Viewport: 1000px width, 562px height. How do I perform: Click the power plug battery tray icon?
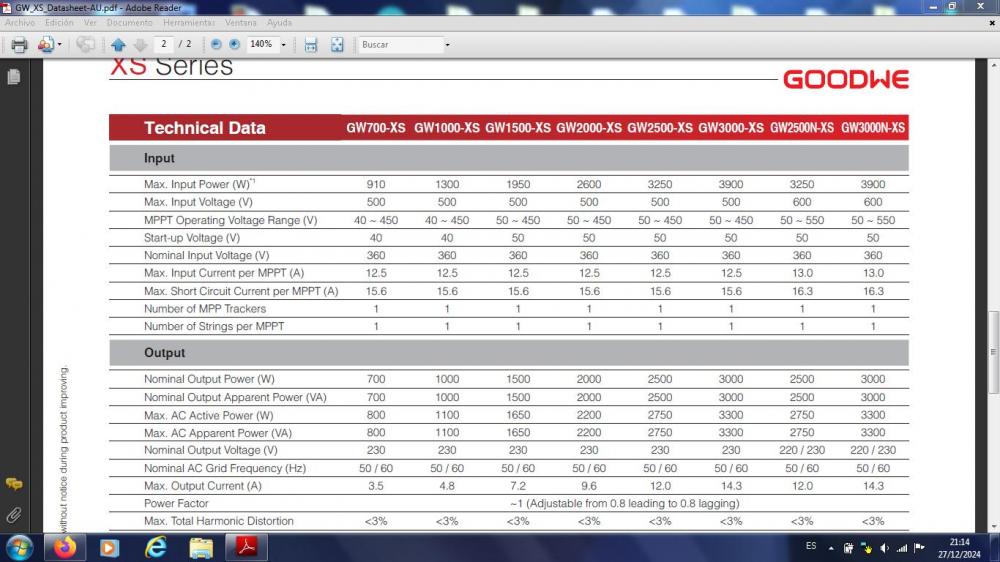(x=848, y=548)
